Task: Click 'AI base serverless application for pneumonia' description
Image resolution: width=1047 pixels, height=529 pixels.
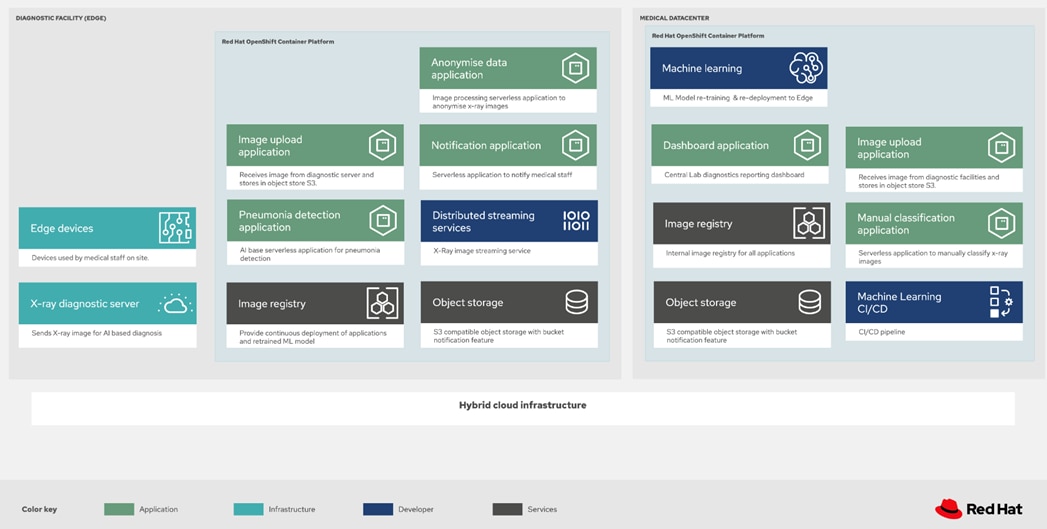Action: coord(310,254)
